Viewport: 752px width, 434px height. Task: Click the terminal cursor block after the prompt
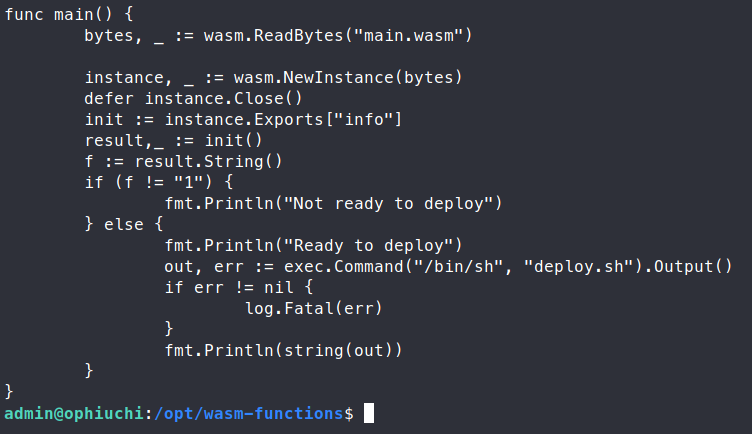369,413
